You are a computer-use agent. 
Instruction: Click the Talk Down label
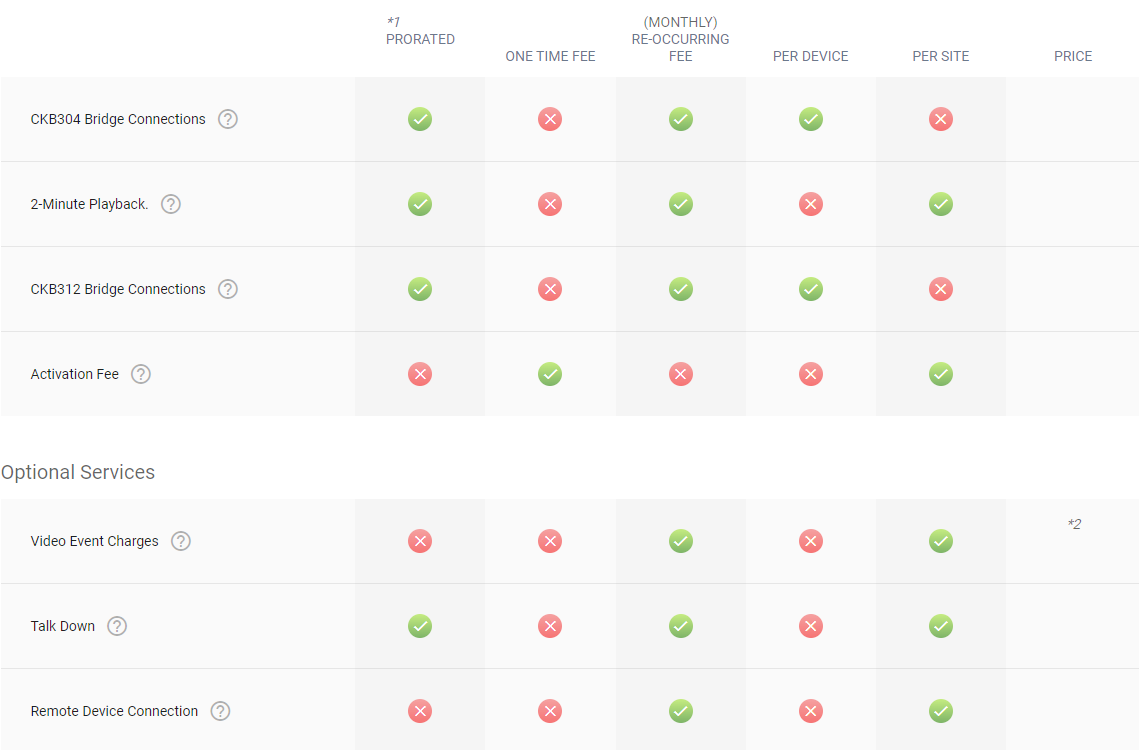pos(62,626)
